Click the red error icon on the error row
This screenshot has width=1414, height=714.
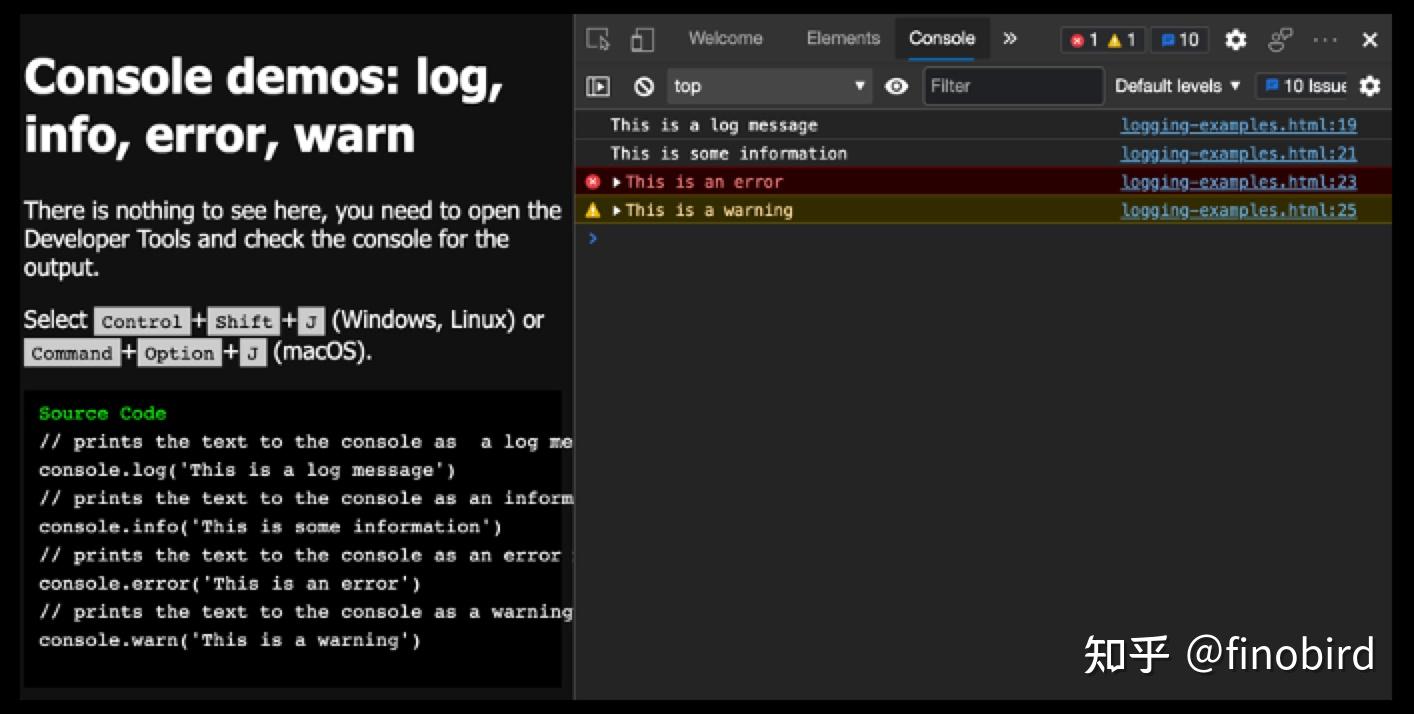(x=593, y=182)
